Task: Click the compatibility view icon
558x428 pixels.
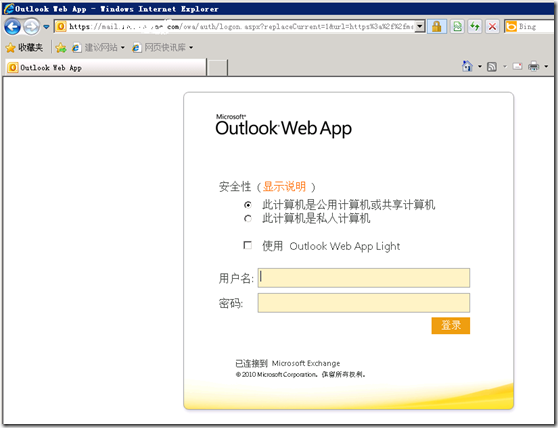Action: pyautogui.click(x=458, y=26)
